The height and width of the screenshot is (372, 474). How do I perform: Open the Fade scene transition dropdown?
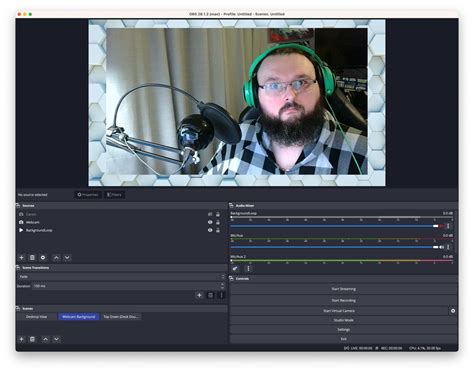point(121,277)
